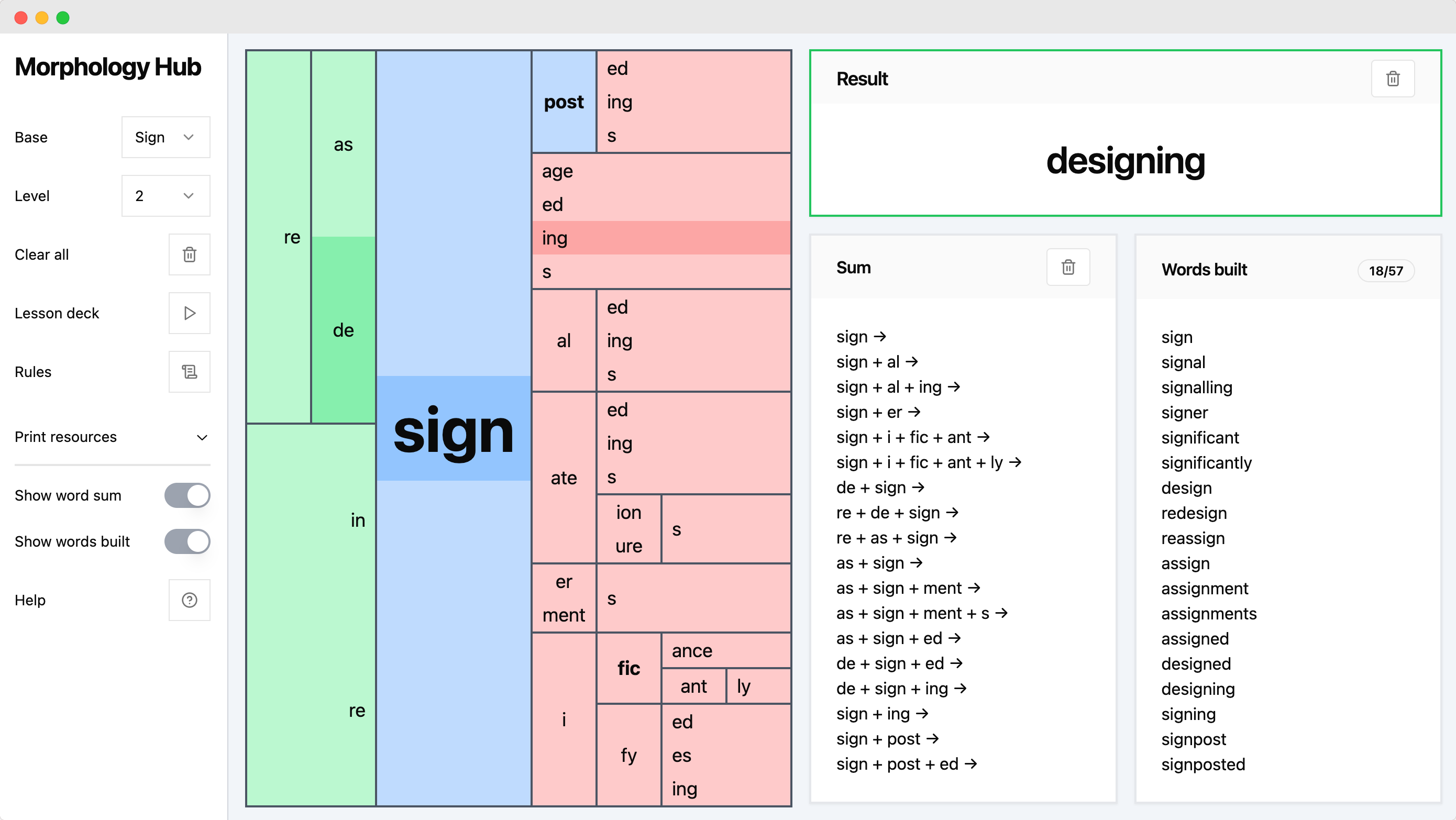
Task: Click the 18/57 words built counter
Action: (x=1385, y=271)
